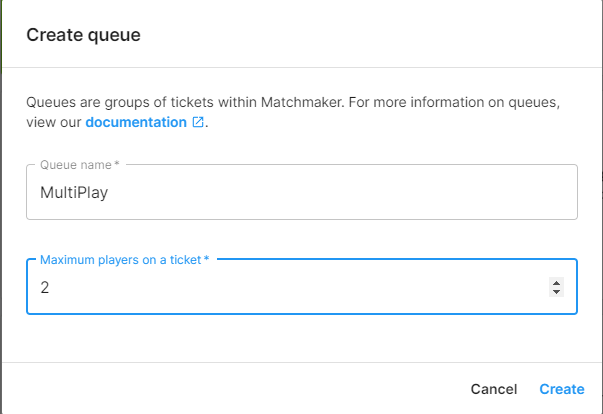Click the dimmed backdrop left of dialog

coord(1,208)
